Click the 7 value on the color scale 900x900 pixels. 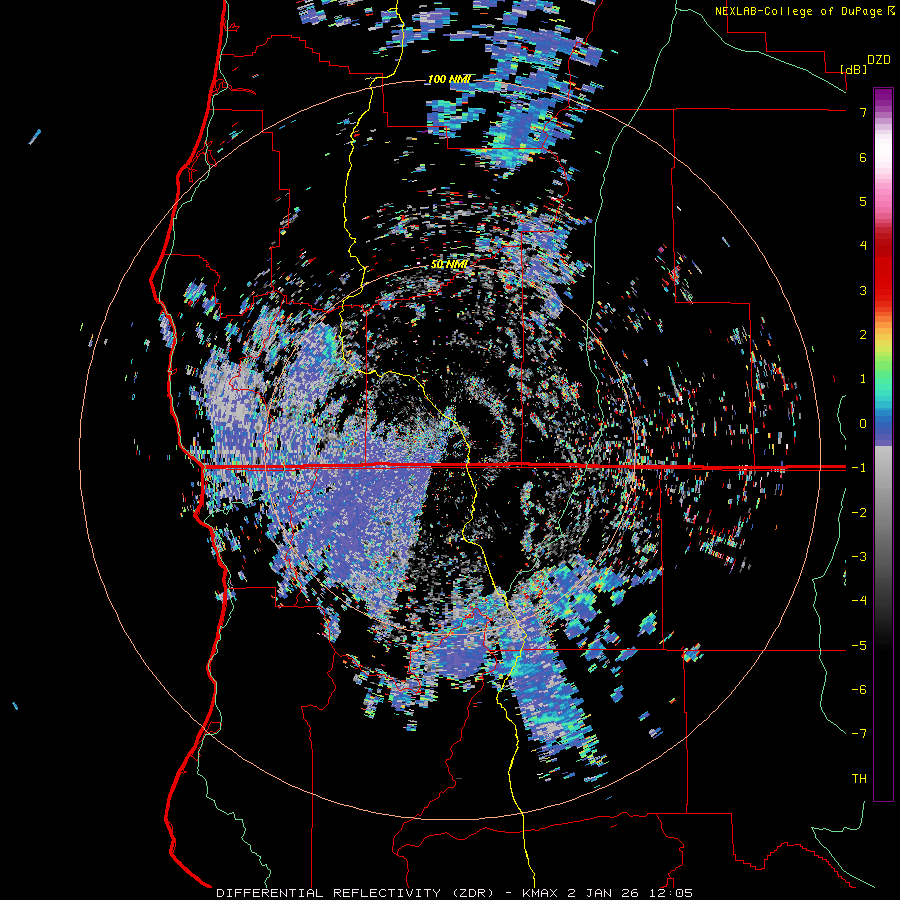click(863, 112)
